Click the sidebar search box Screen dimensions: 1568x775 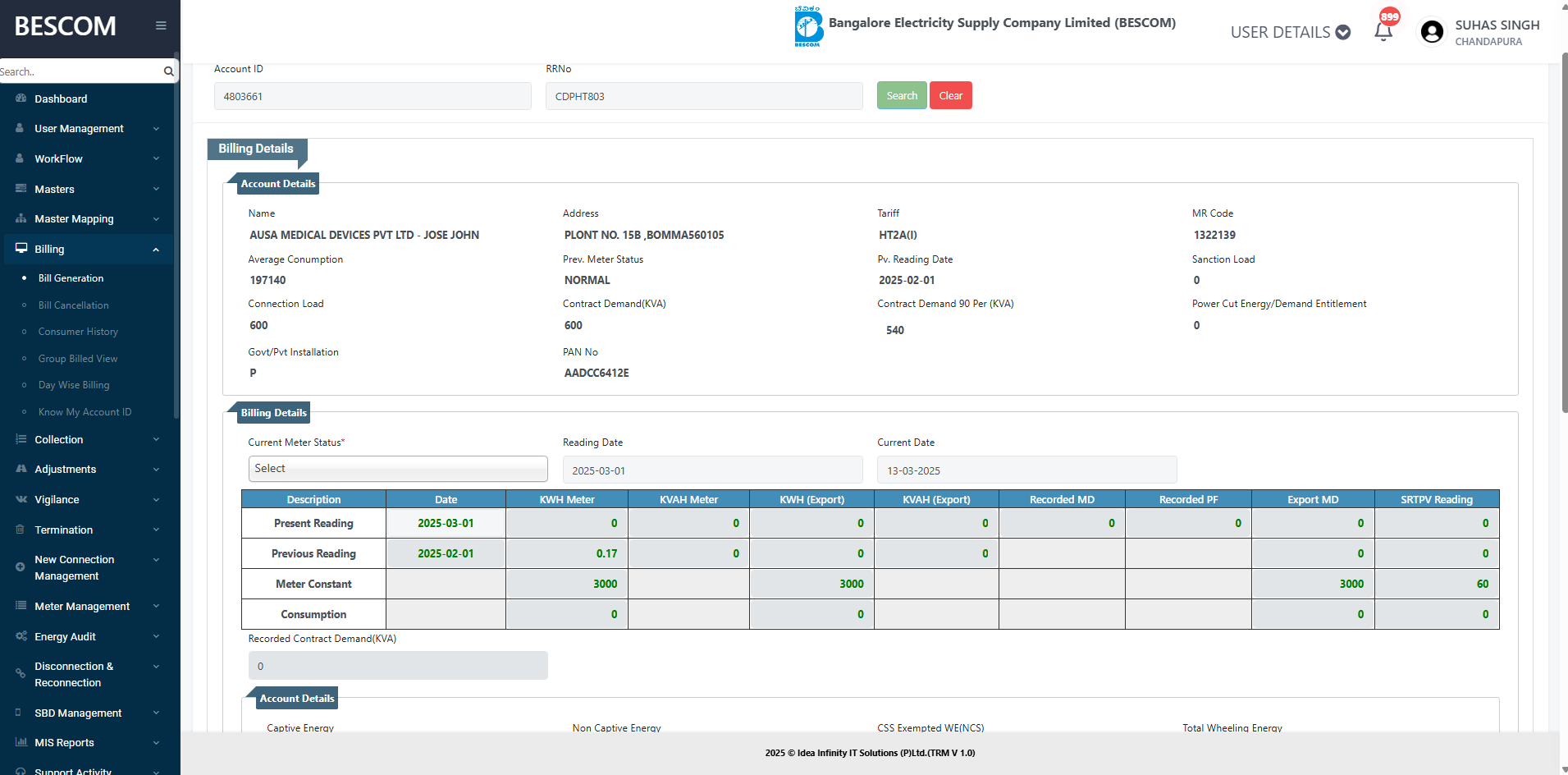[80, 71]
